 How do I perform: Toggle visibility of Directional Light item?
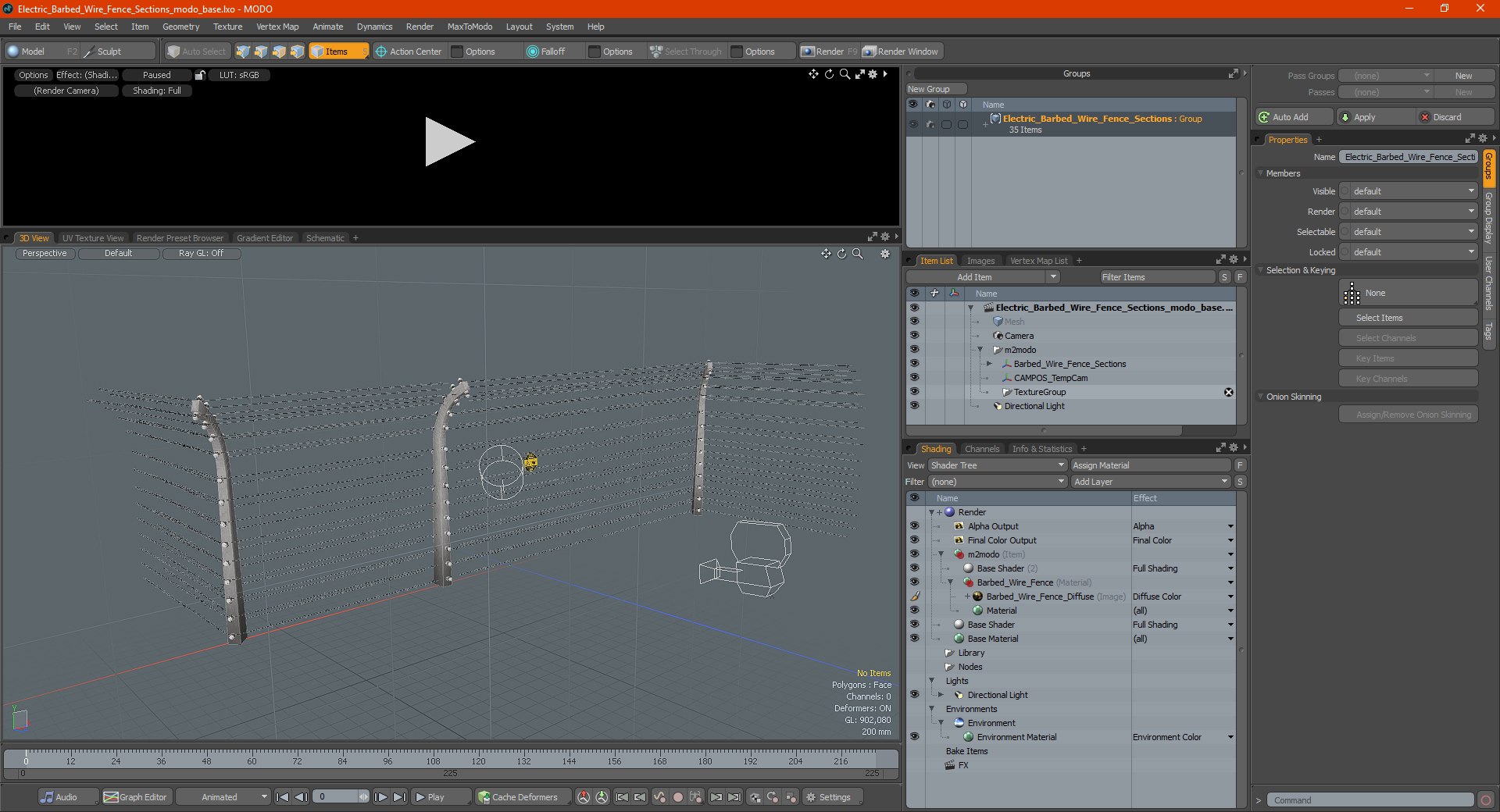click(x=914, y=406)
